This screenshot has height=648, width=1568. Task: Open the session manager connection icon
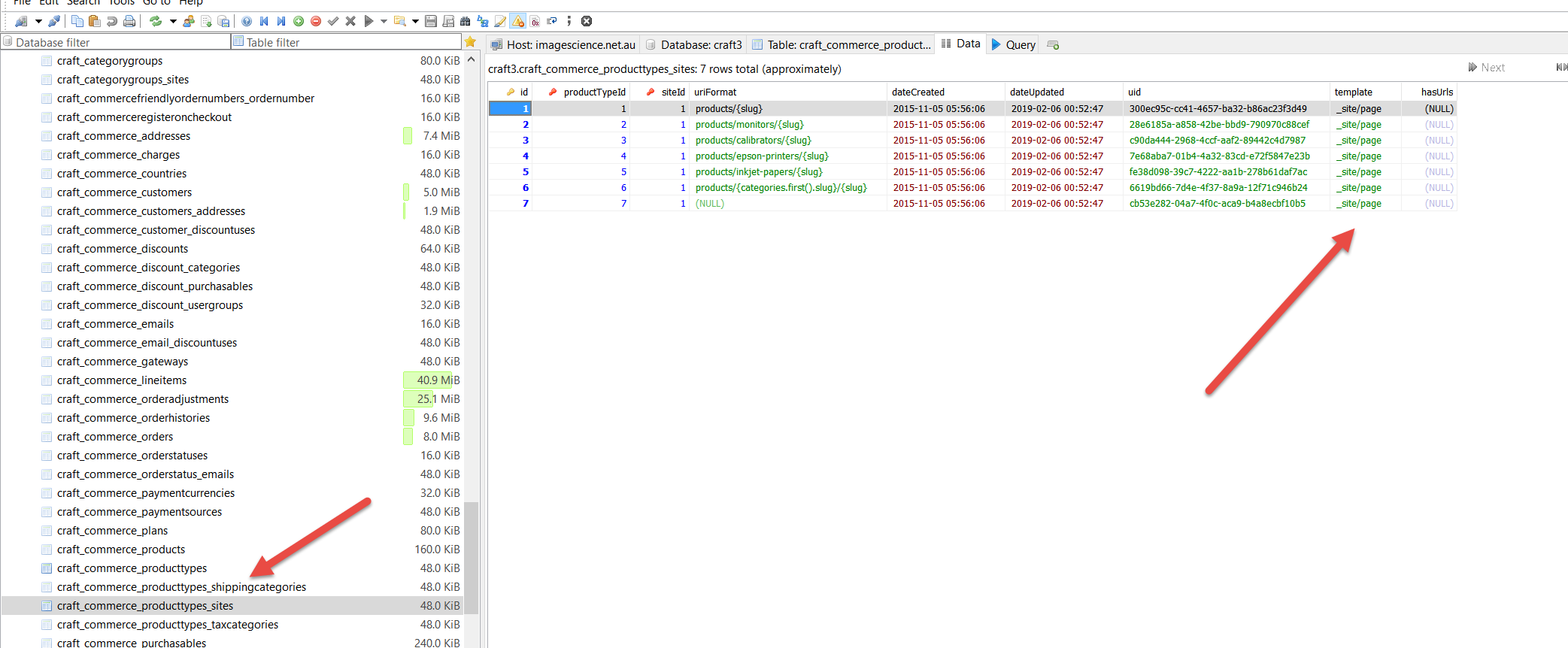tap(21, 21)
